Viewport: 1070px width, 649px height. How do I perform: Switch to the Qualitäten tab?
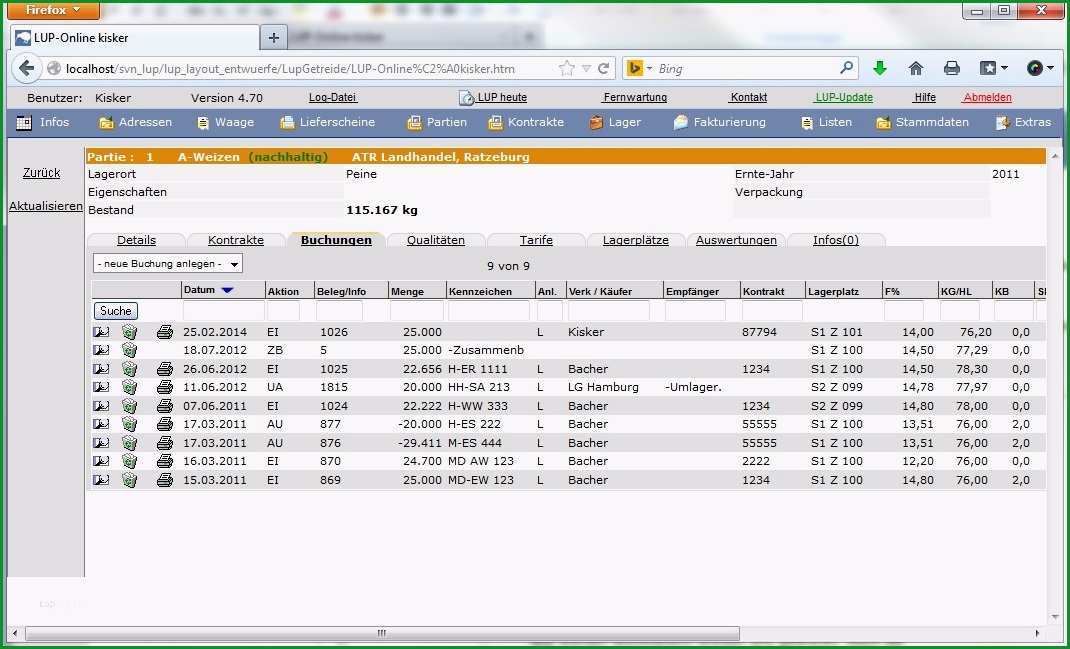click(x=435, y=240)
